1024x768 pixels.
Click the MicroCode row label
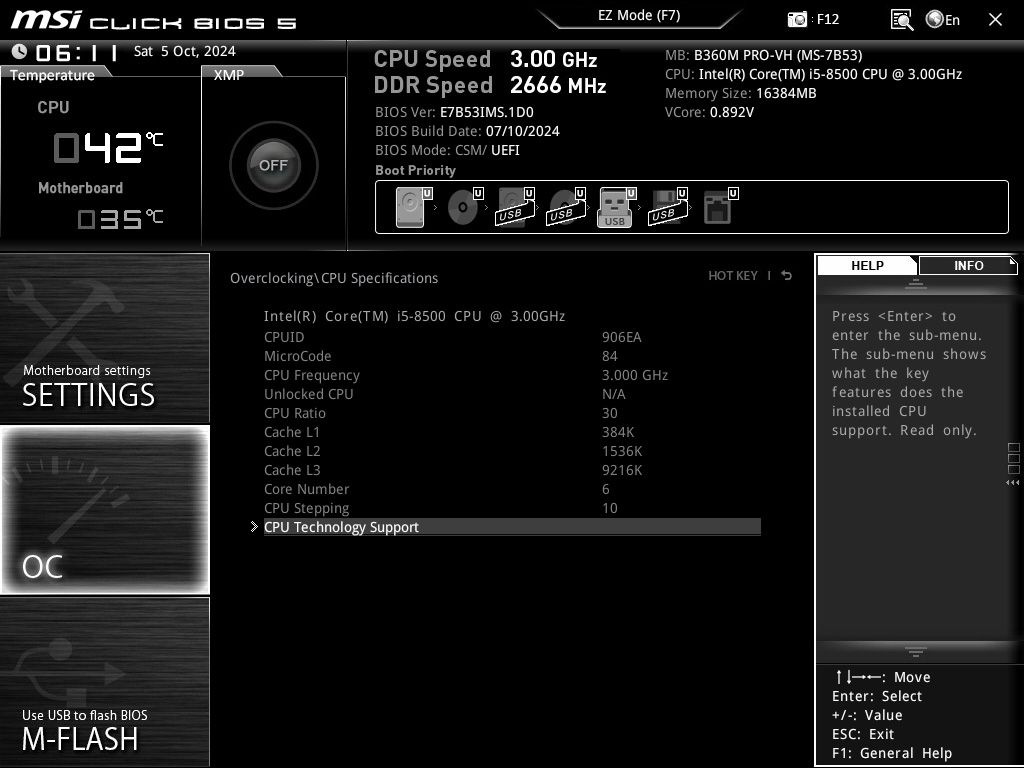(x=297, y=356)
